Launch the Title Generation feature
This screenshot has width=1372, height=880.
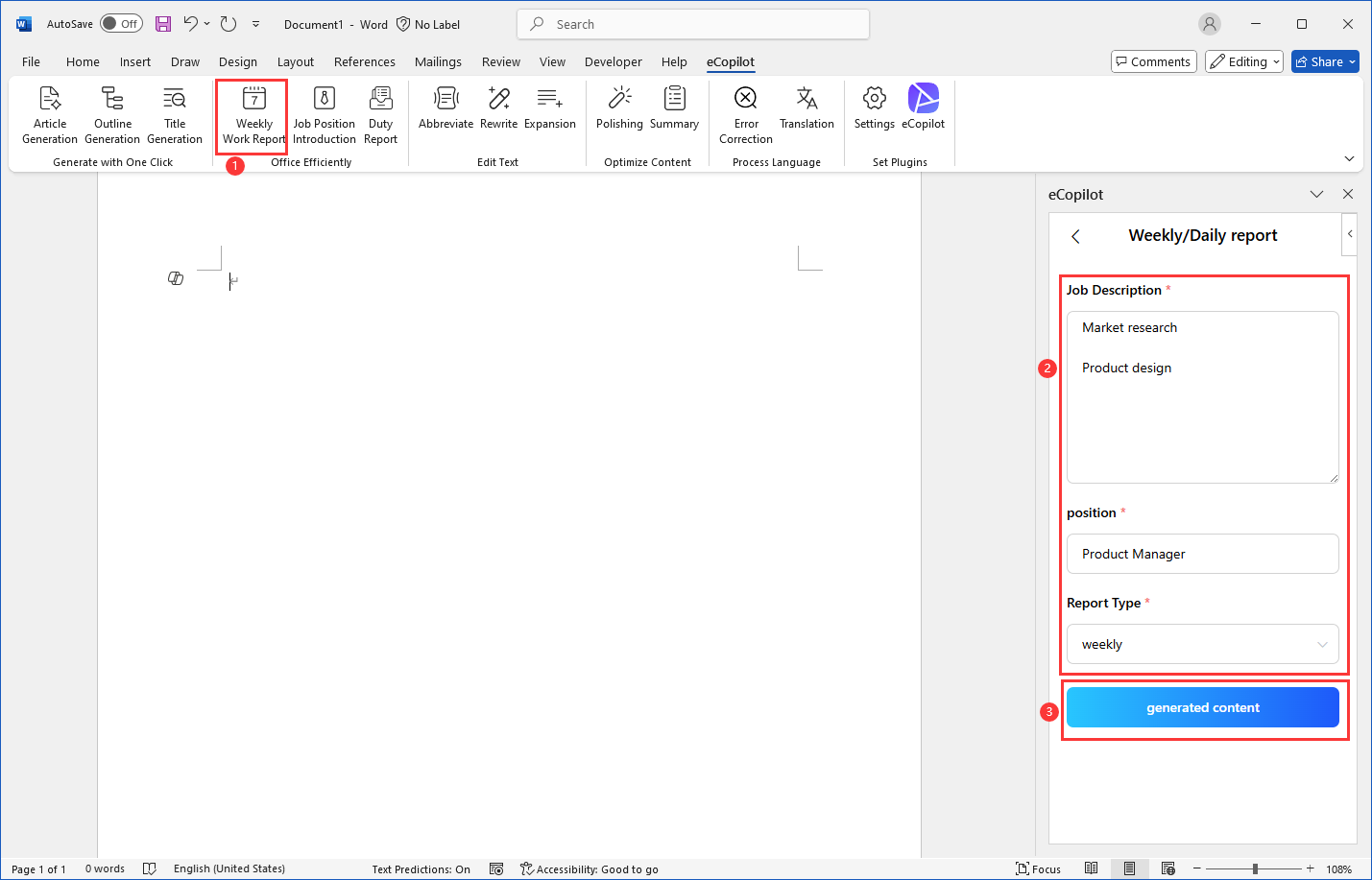pos(175,113)
